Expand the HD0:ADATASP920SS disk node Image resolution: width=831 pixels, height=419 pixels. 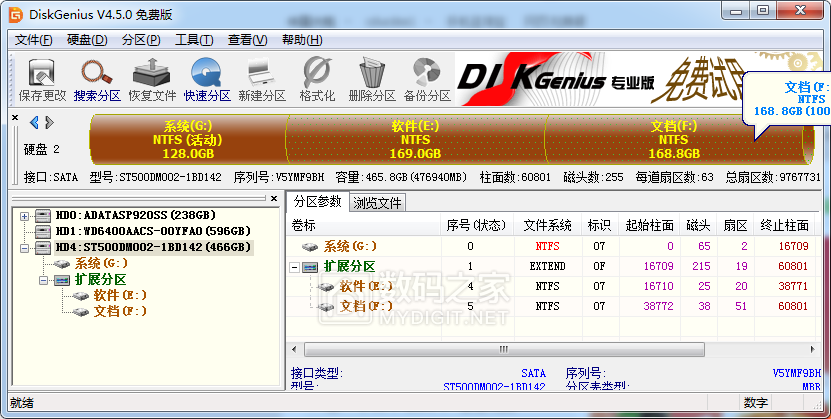point(23,215)
